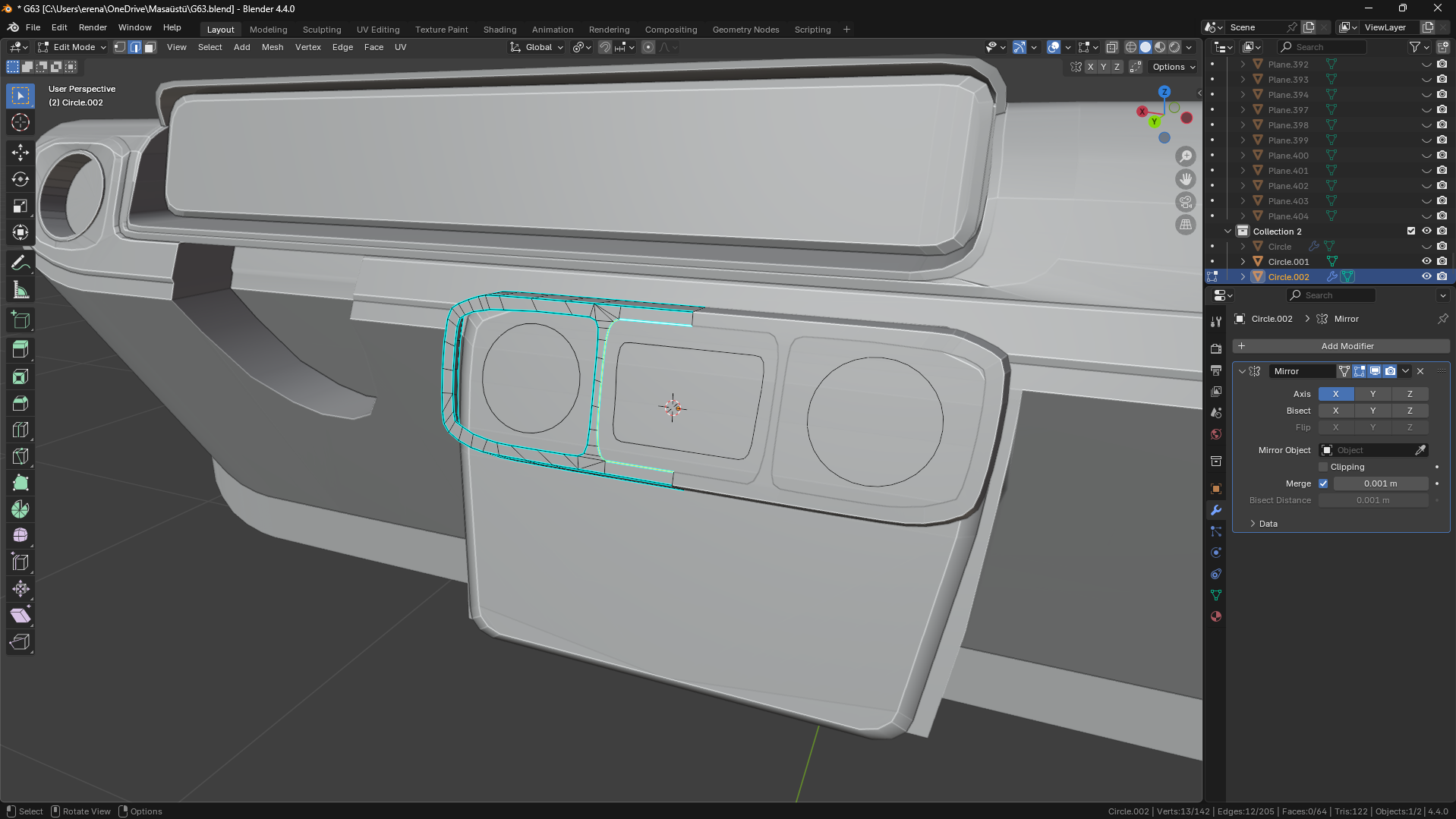Screen dimensions: 1456x819
Task: Uncheck Collection 2 exclude checkbox
Action: click(x=1411, y=232)
